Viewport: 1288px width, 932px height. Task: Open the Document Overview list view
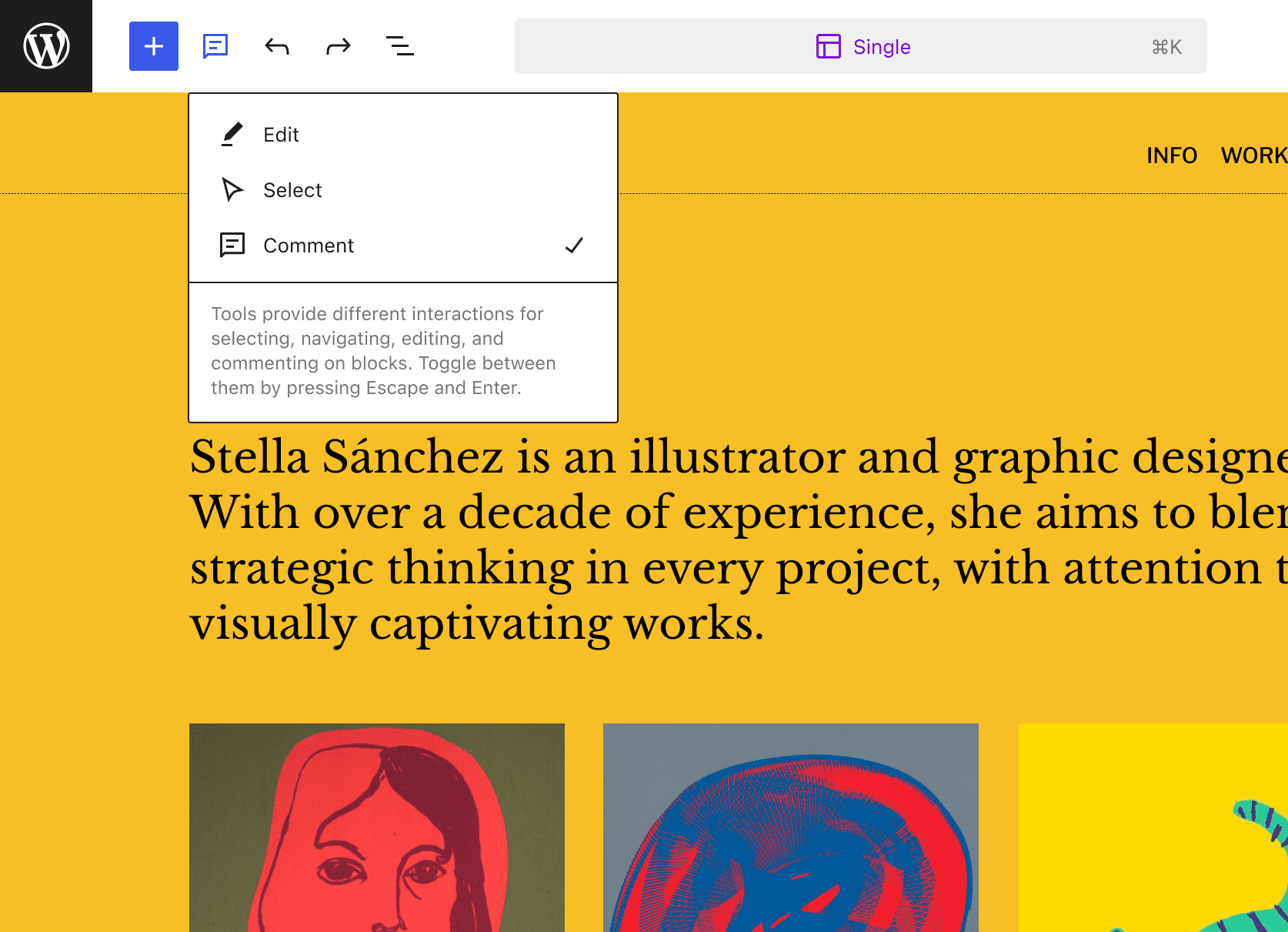click(400, 46)
